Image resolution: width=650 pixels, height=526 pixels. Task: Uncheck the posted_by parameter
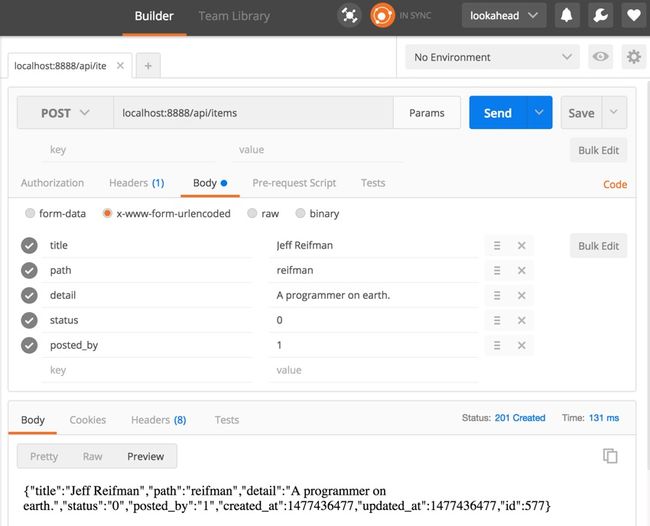[x=29, y=345]
